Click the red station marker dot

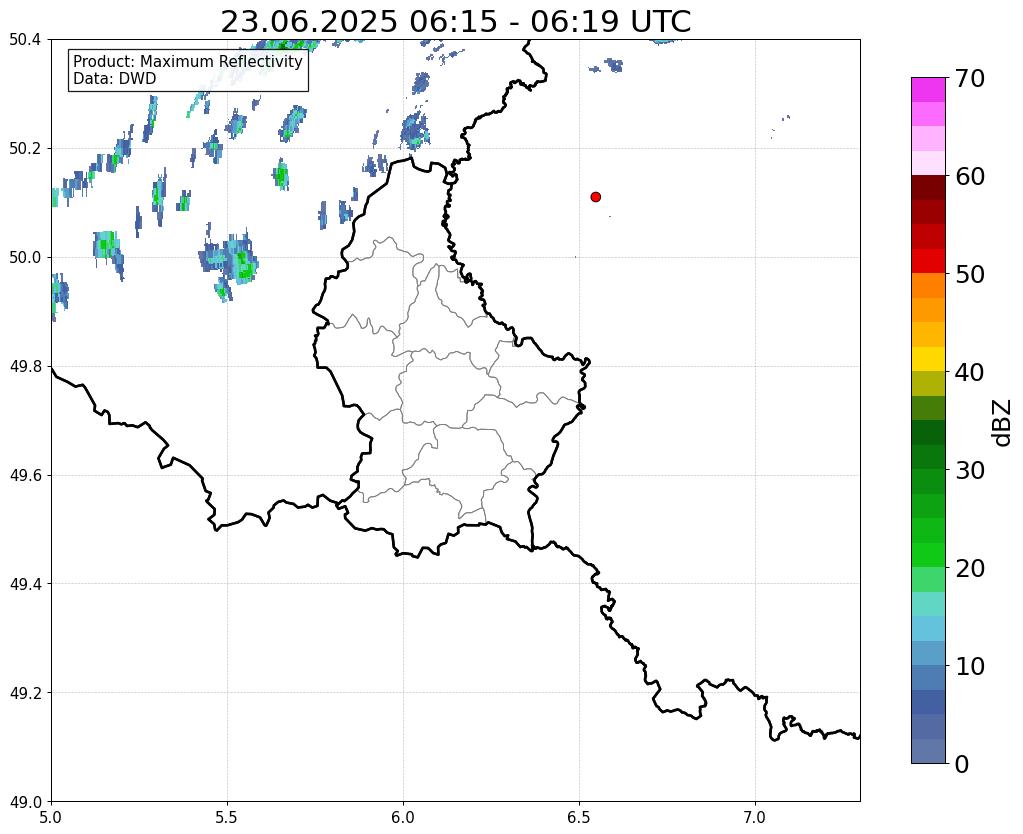(595, 196)
